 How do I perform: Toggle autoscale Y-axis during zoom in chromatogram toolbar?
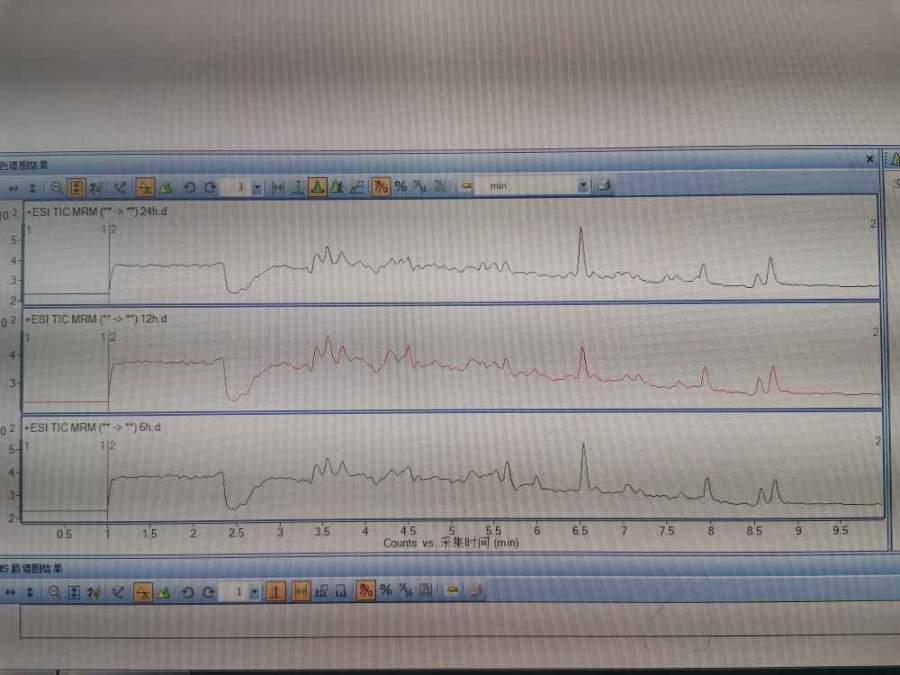pos(76,188)
